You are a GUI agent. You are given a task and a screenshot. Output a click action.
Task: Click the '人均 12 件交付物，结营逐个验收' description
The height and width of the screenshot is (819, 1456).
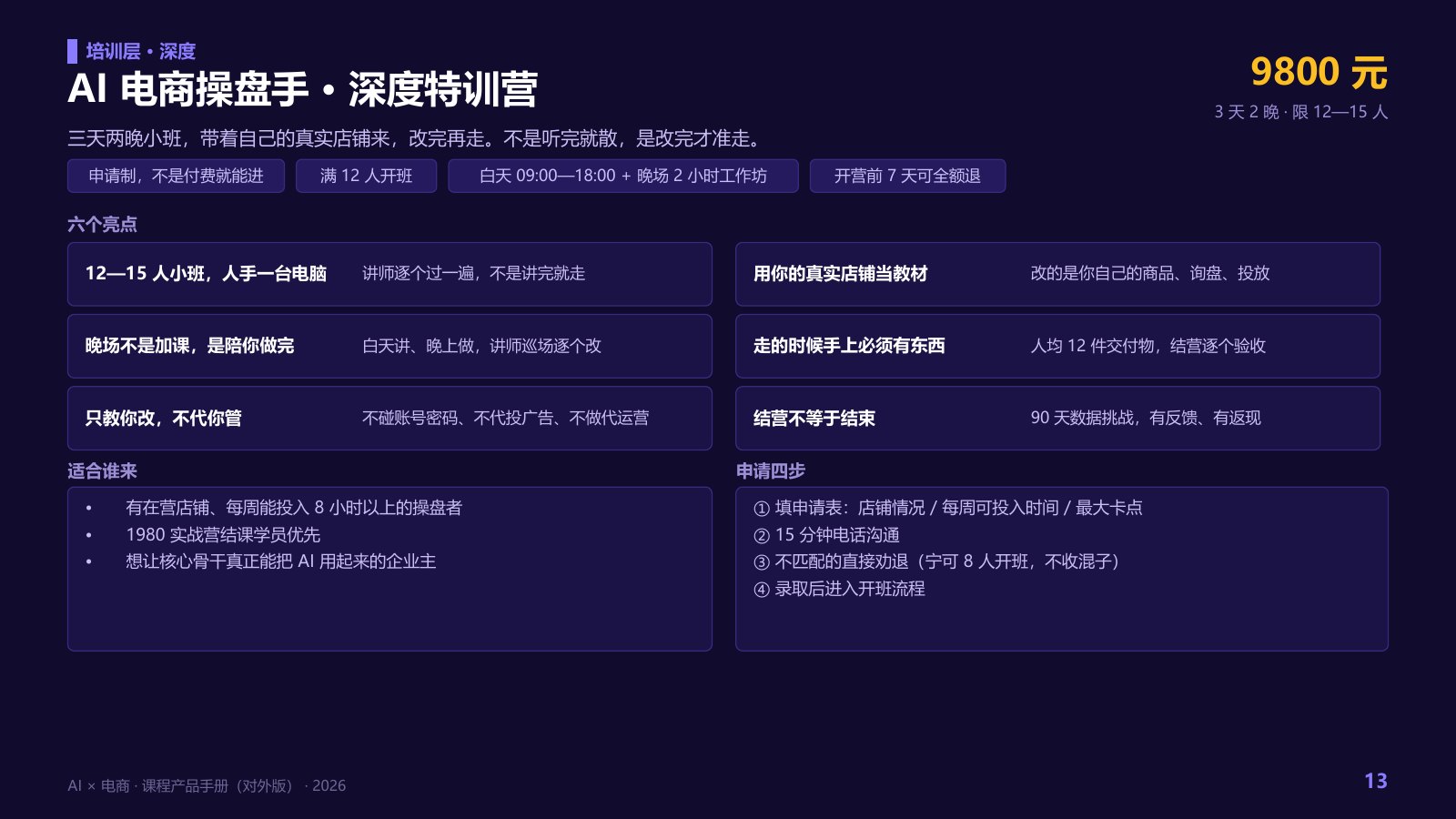tap(1148, 346)
